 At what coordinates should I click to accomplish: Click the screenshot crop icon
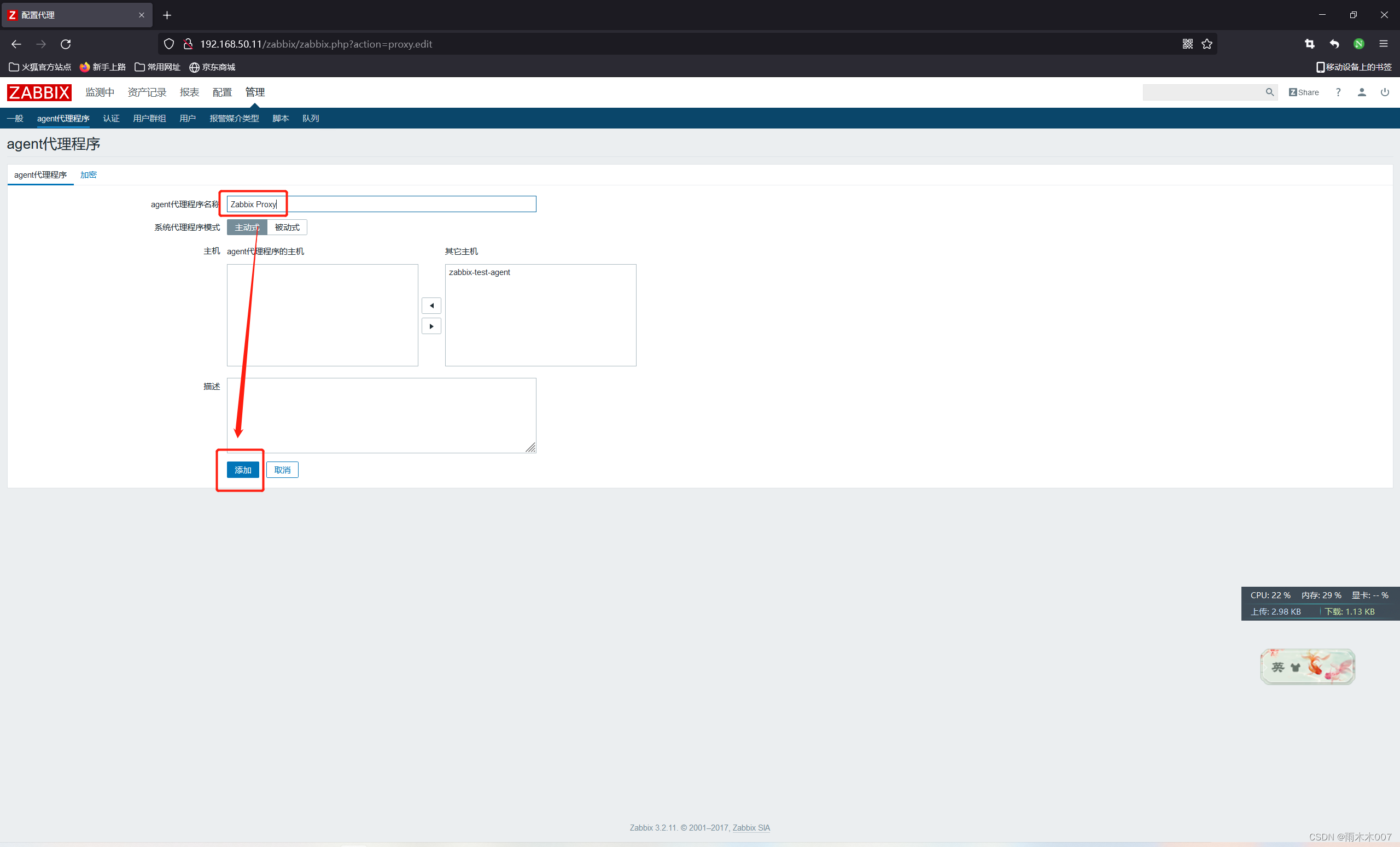click(1310, 44)
